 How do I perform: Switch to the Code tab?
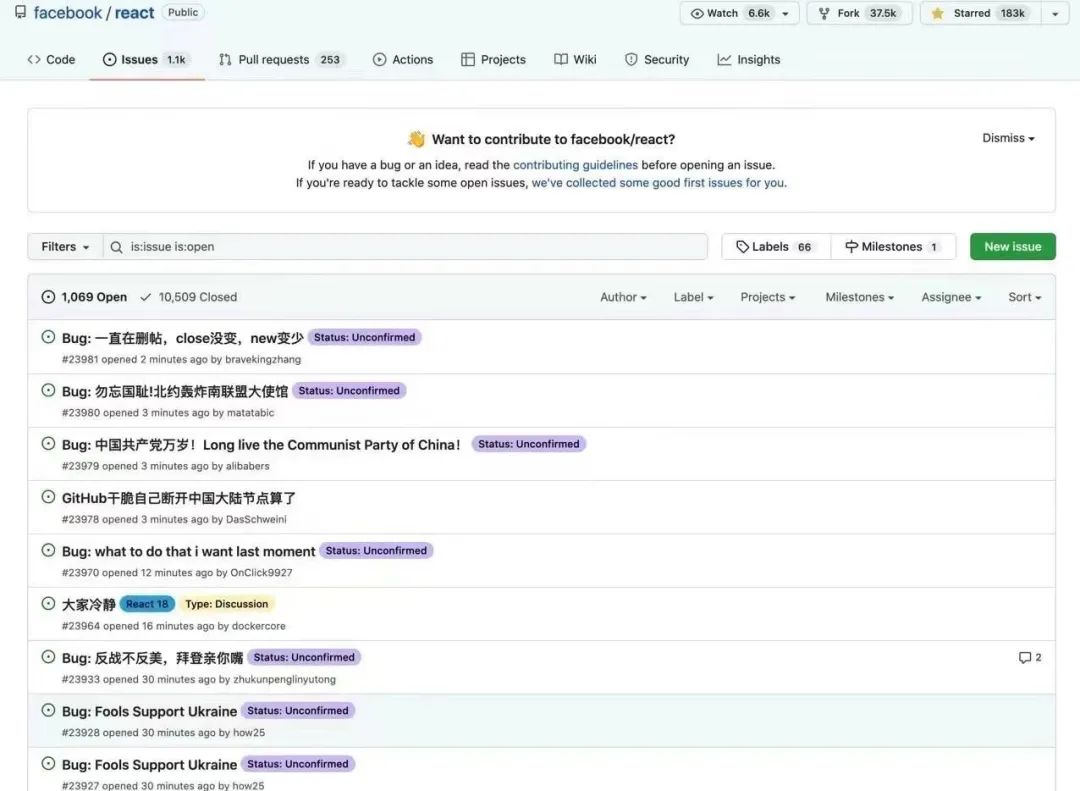point(51,59)
